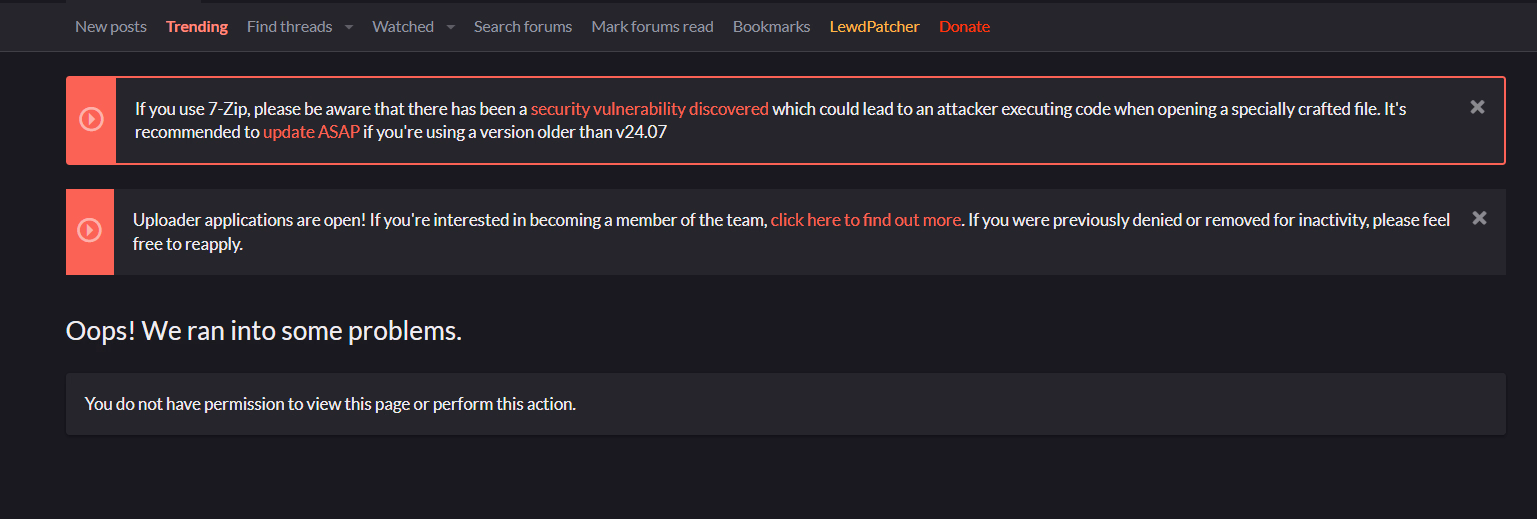Open the New posts page
The width and height of the screenshot is (1537, 519).
pyautogui.click(x=111, y=27)
